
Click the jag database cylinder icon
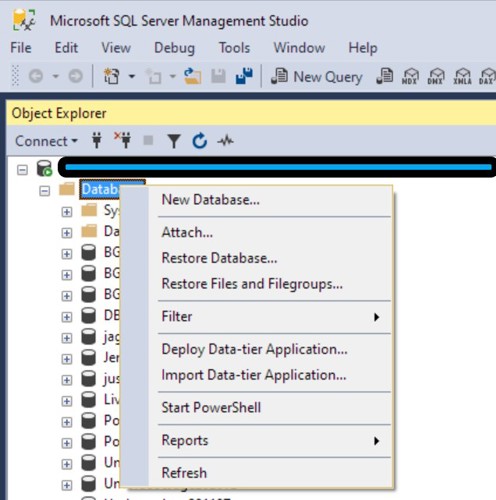click(x=89, y=336)
